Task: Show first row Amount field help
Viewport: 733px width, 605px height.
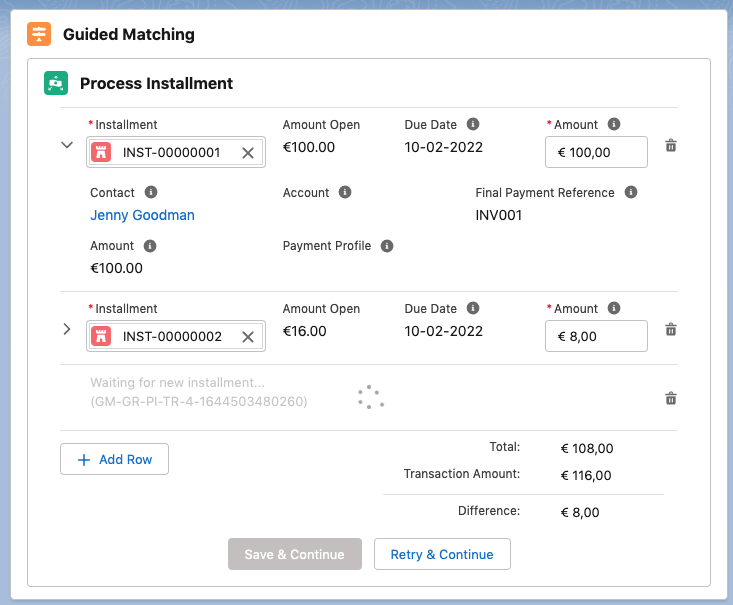Action: coord(614,125)
